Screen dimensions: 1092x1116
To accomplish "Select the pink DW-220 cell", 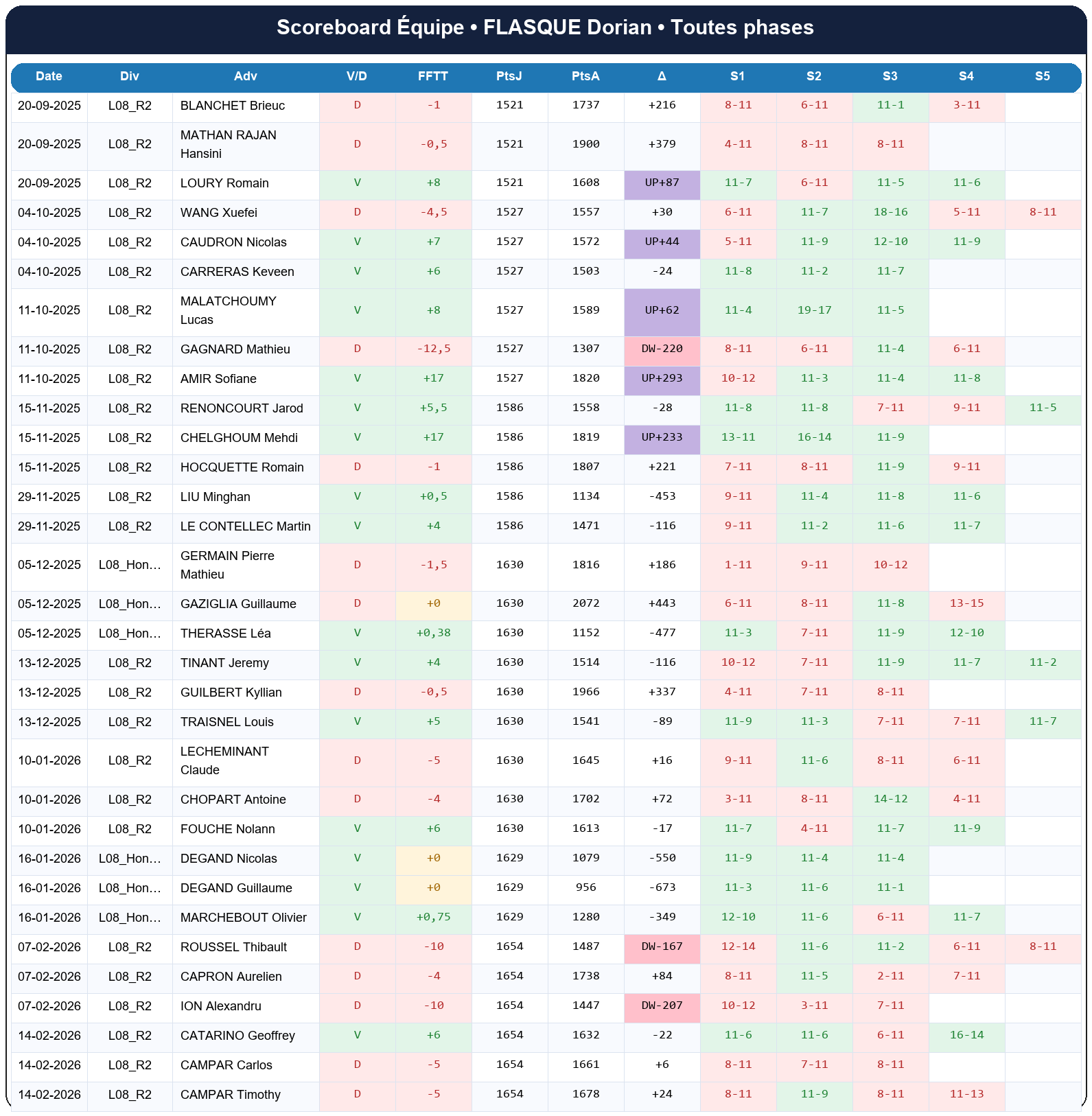I will pos(662,349).
